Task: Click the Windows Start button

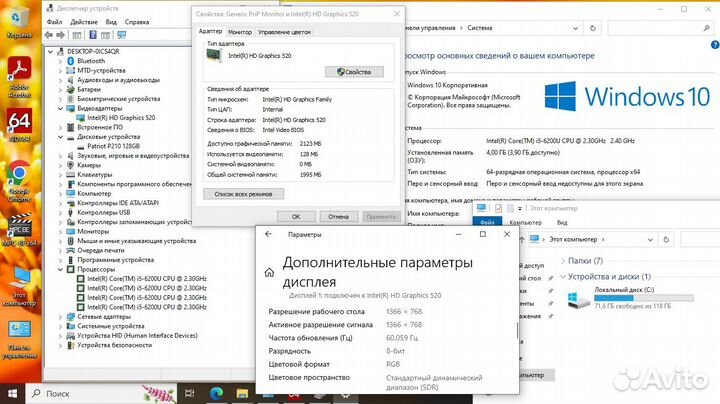Action: pyautogui.click(x=12, y=393)
